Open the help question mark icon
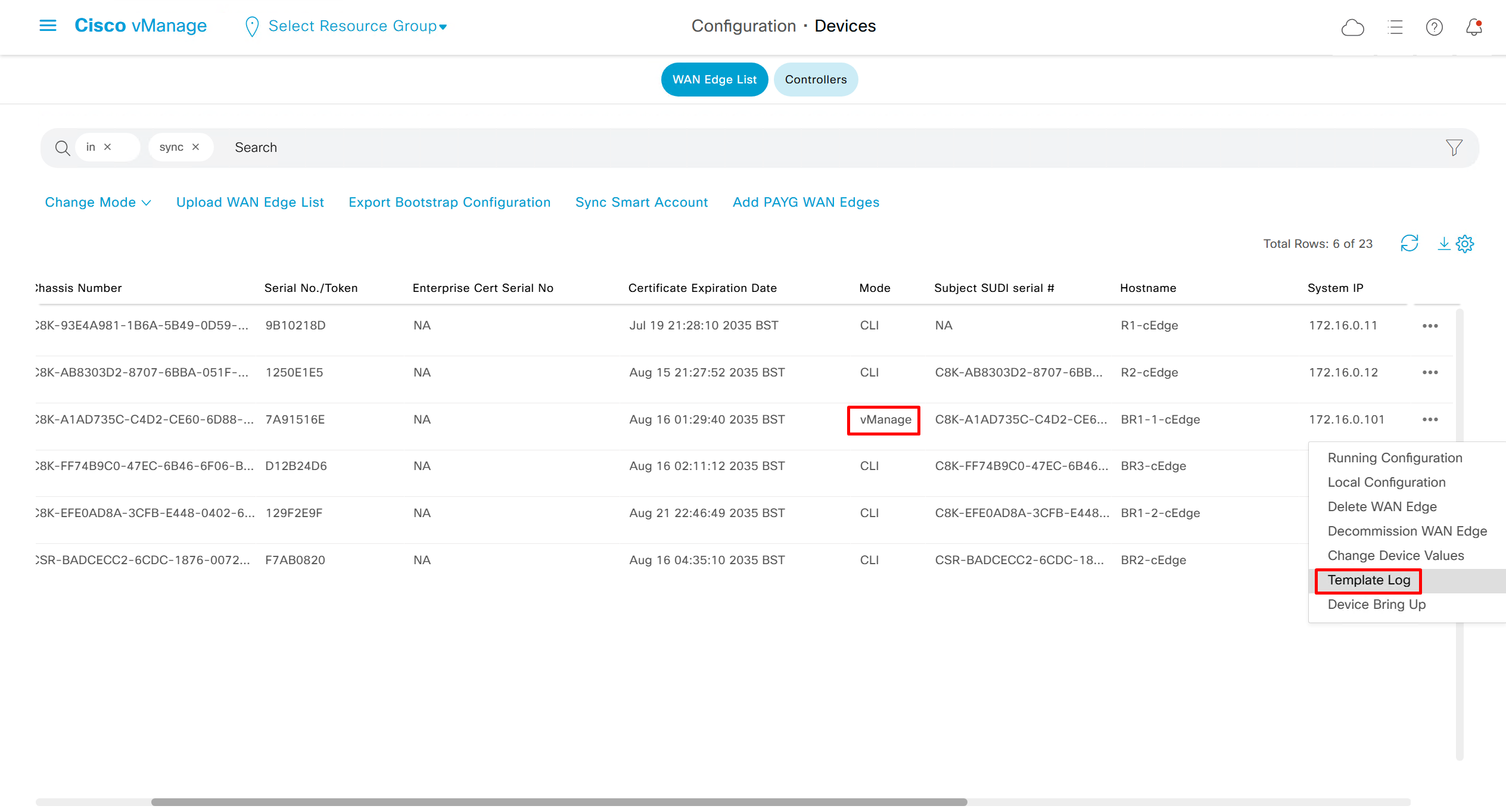Screen dimensions: 1506x812 pyautogui.click(x=1434, y=27)
